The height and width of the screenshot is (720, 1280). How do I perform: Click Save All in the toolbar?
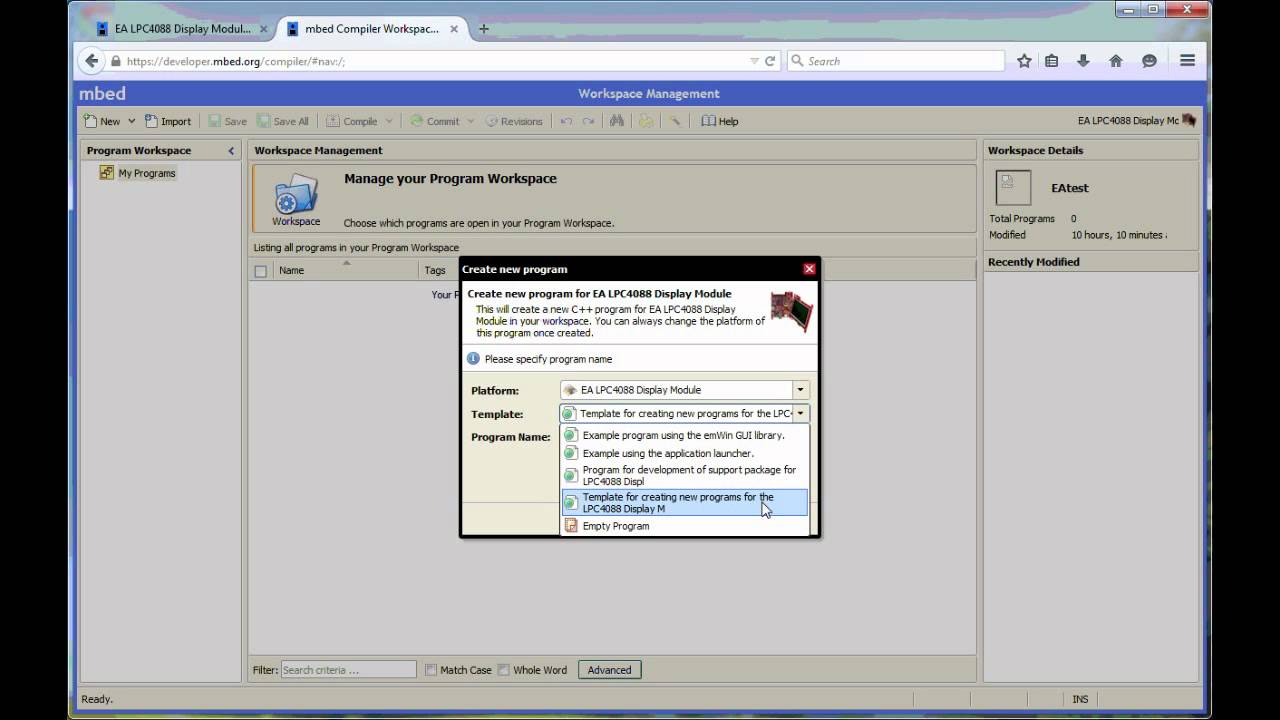tap(283, 121)
